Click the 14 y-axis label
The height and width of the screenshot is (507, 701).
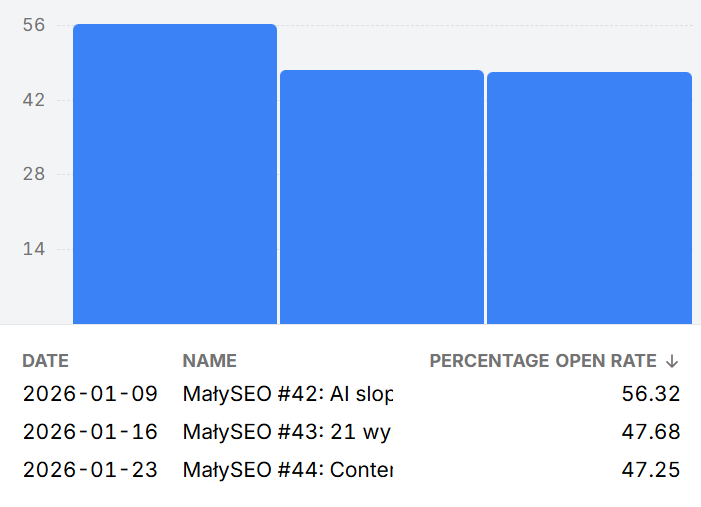pyautogui.click(x=34, y=249)
